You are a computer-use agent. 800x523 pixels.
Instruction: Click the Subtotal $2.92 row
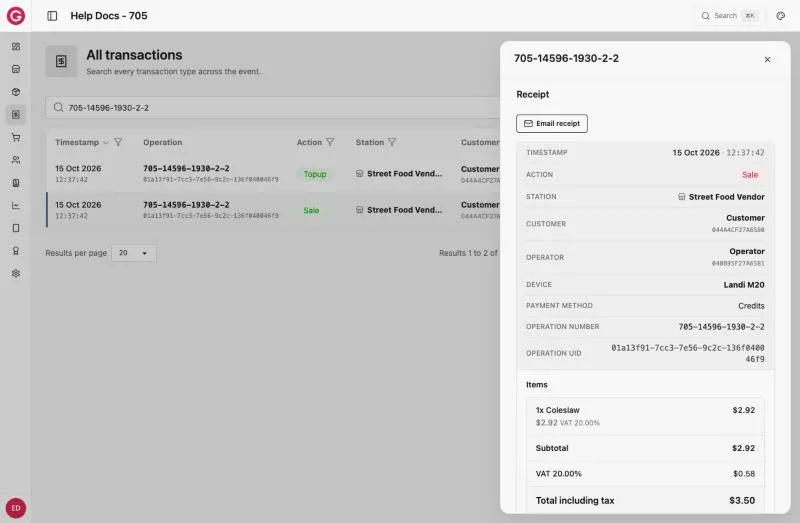[645, 448]
